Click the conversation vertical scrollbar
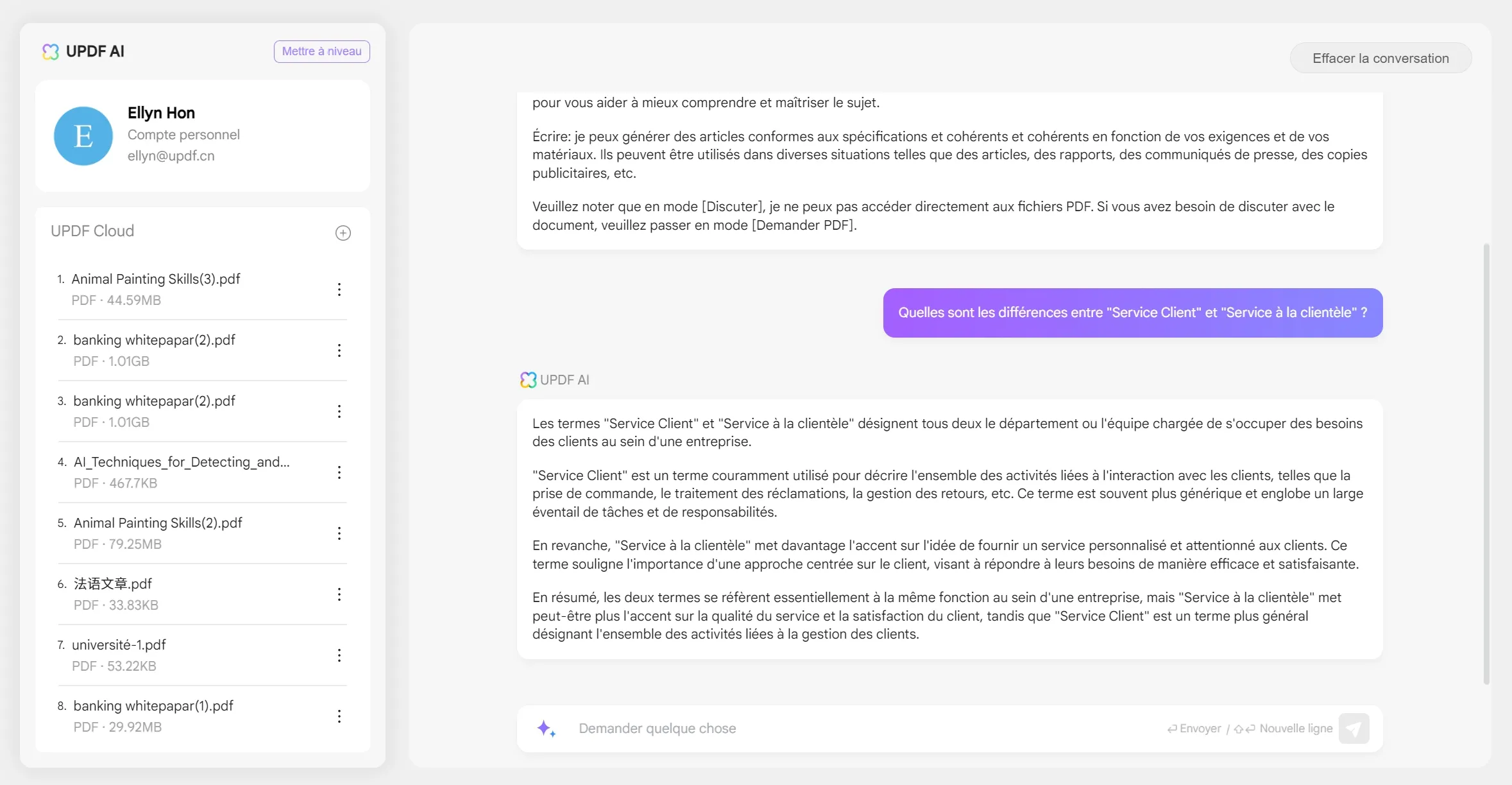Screen dimensions: 1512x785 (x=1486, y=462)
